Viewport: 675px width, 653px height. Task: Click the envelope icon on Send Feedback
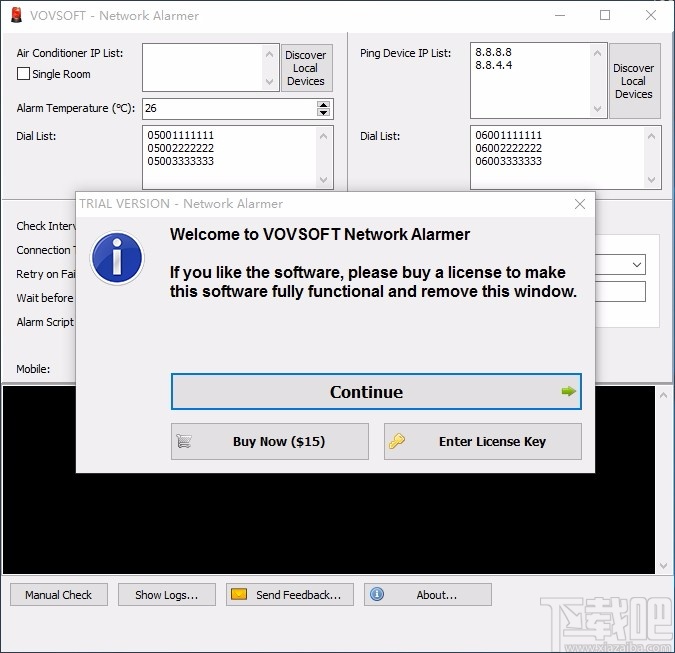(239, 594)
